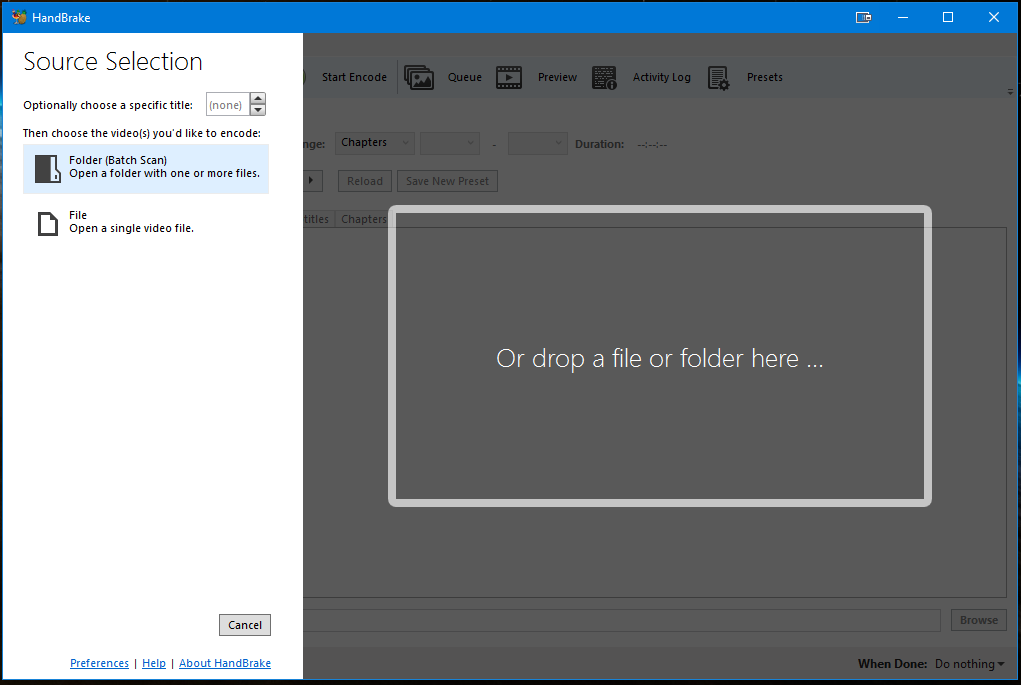The image size is (1021, 685).
Task: Click the Presets toolbar label
Action: (764, 77)
